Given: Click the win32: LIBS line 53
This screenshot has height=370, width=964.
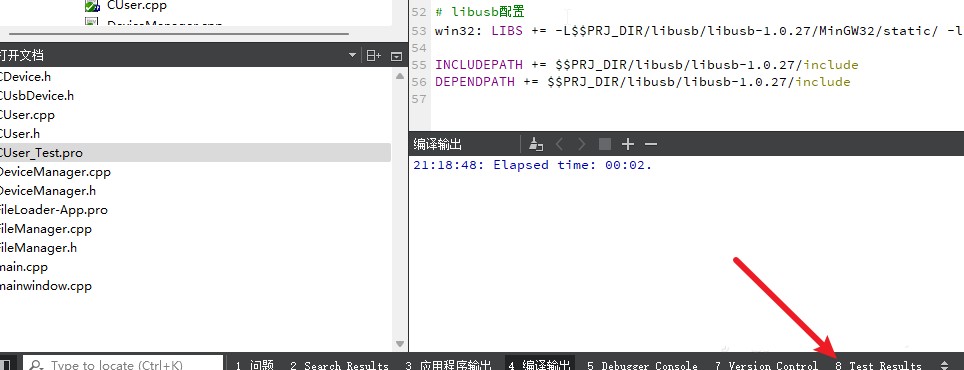Looking at the screenshot, I should pyautogui.click(x=699, y=31).
